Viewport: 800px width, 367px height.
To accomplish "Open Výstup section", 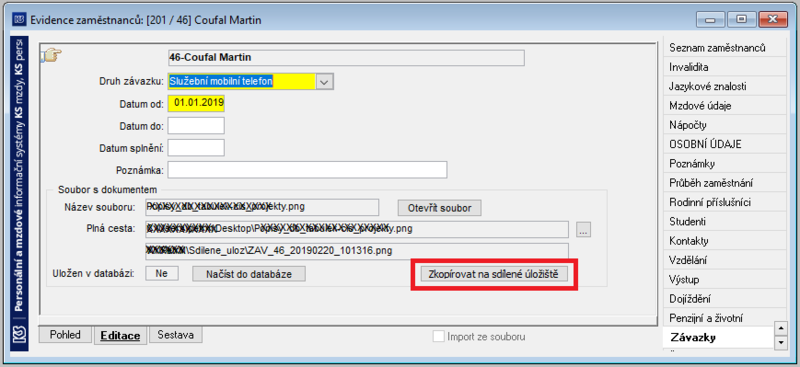I will [725, 280].
